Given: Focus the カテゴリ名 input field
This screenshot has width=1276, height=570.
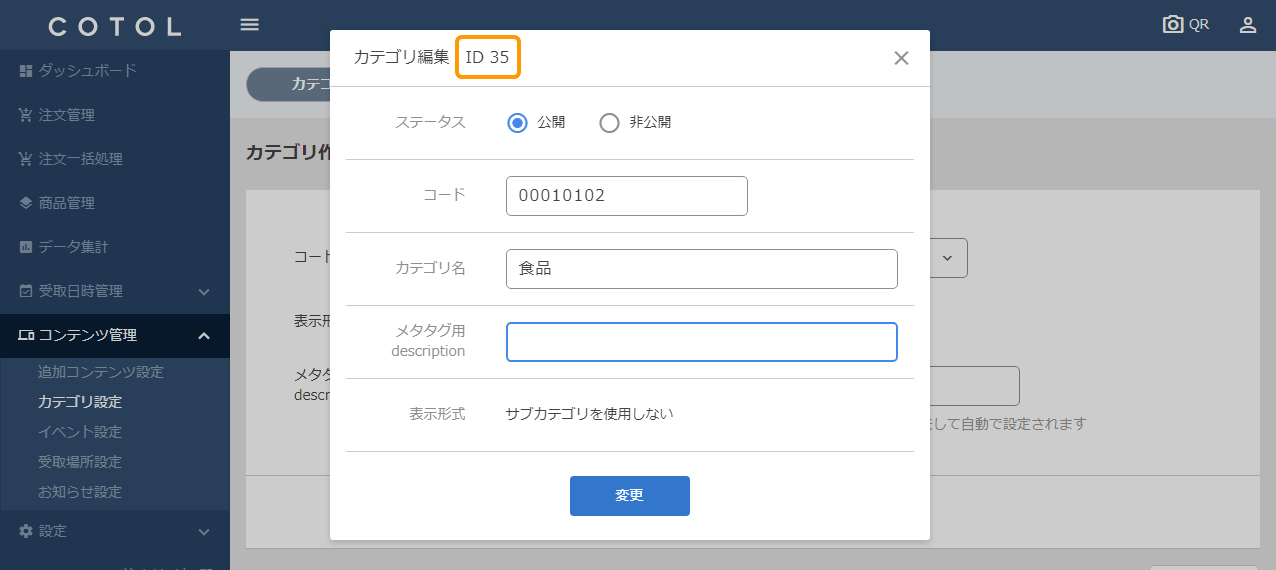Looking at the screenshot, I should click(x=702, y=269).
